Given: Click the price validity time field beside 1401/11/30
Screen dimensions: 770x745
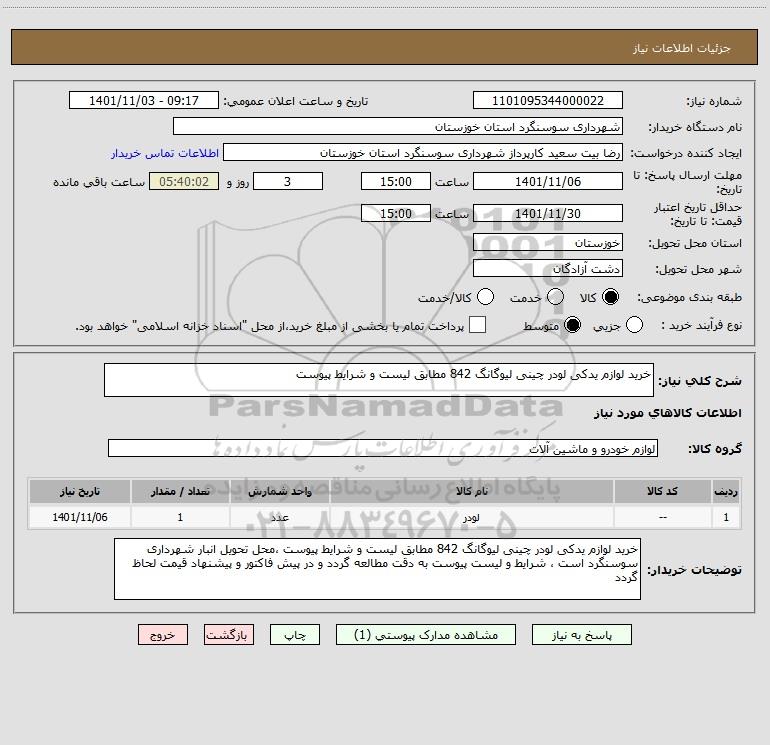Looking at the screenshot, I should pyautogui.click(x=396, y=213).
